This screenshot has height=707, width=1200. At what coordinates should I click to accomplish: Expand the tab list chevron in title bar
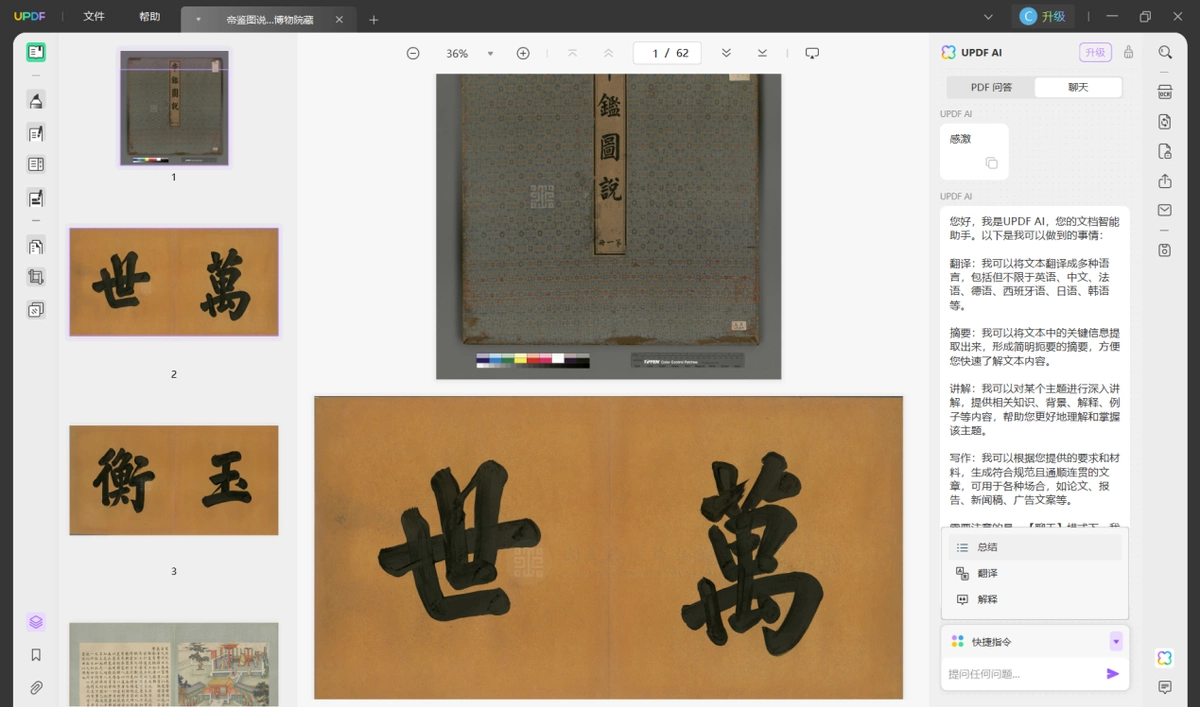[989, 17]
